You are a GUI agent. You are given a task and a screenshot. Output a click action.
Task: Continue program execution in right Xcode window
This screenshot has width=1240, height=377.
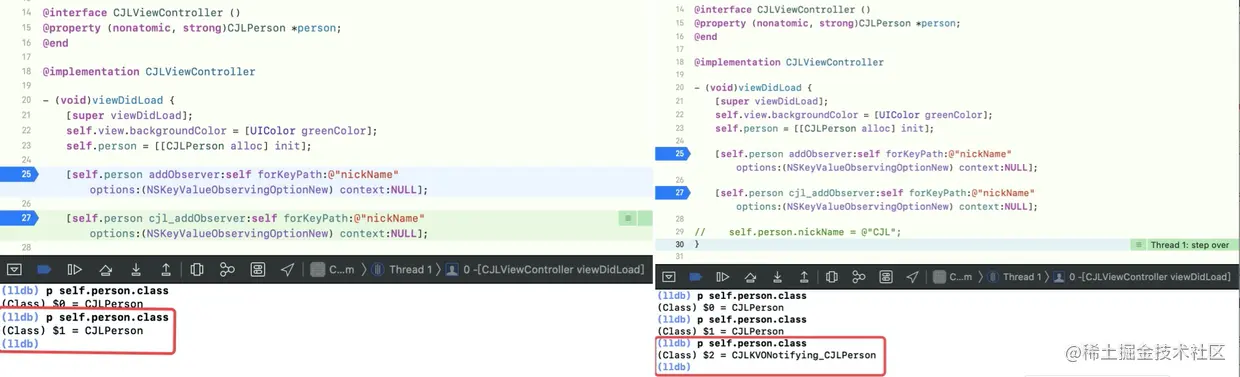pos(722,277)
